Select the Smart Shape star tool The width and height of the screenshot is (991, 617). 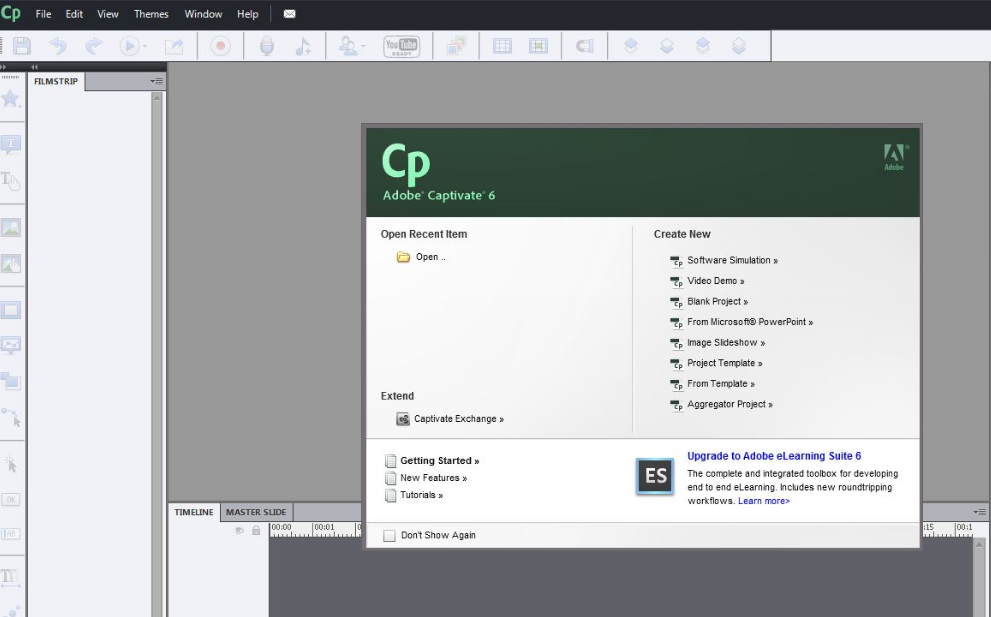coord(11,98)
